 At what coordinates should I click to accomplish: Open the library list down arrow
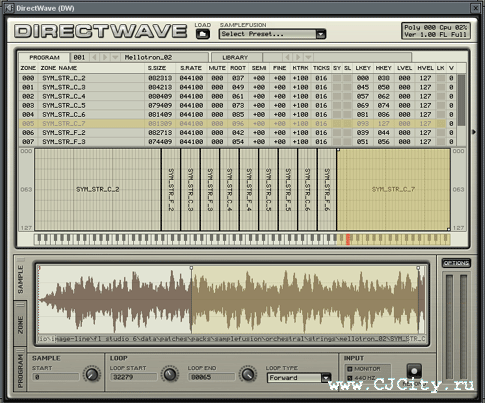click(308, 57)
